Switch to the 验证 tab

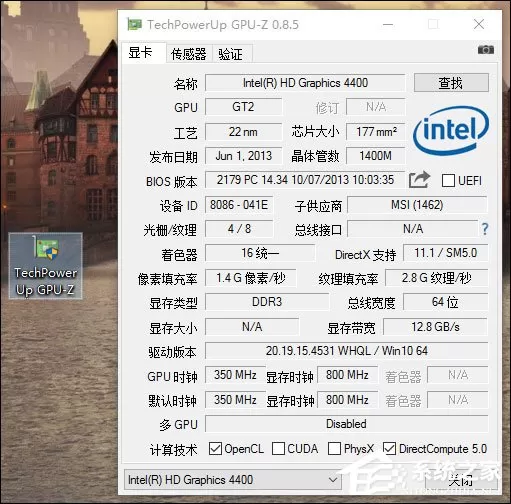(231, 54)
